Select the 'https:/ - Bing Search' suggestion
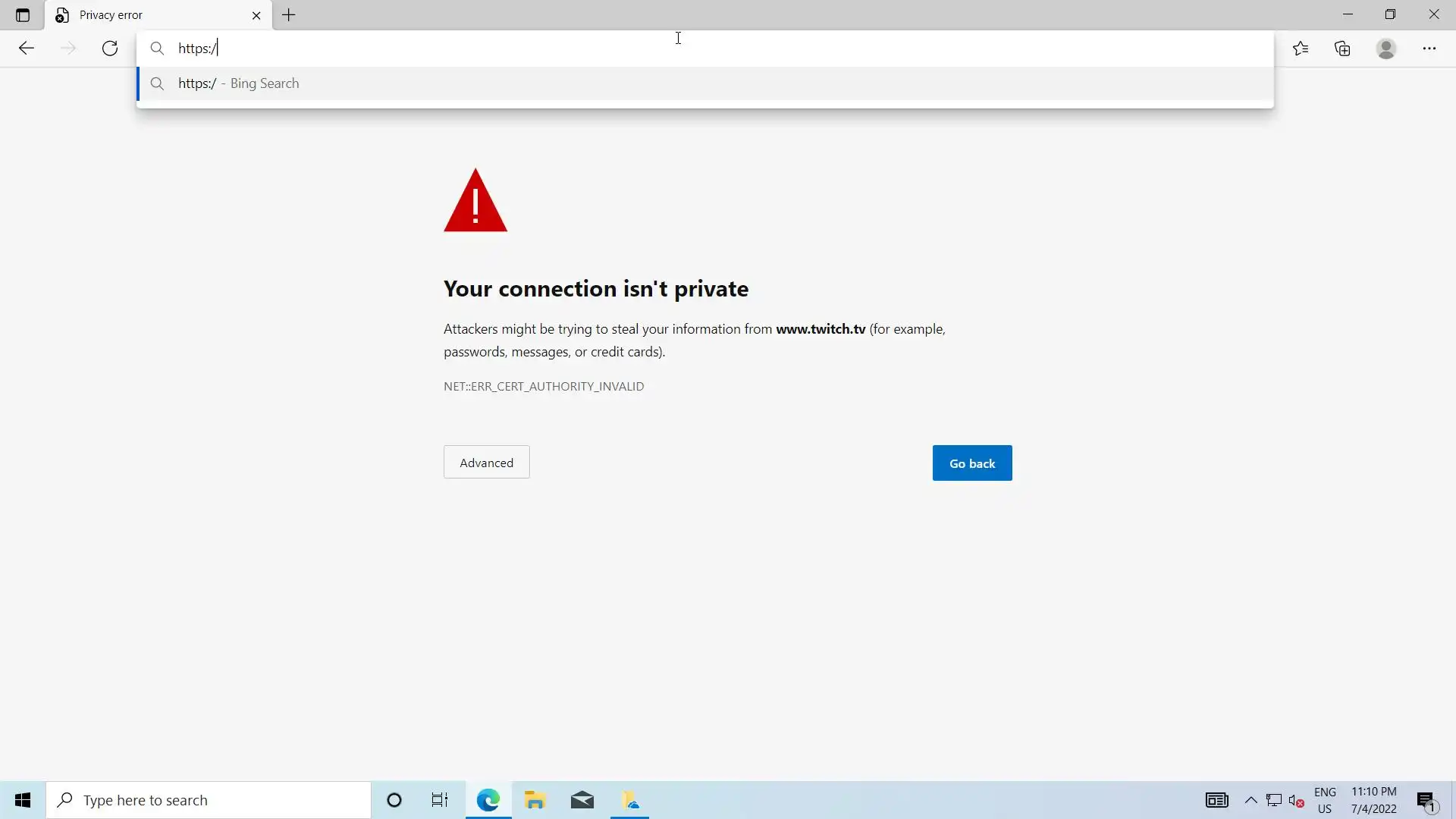This screenshot has width=1456, height=819. point(239,83)
